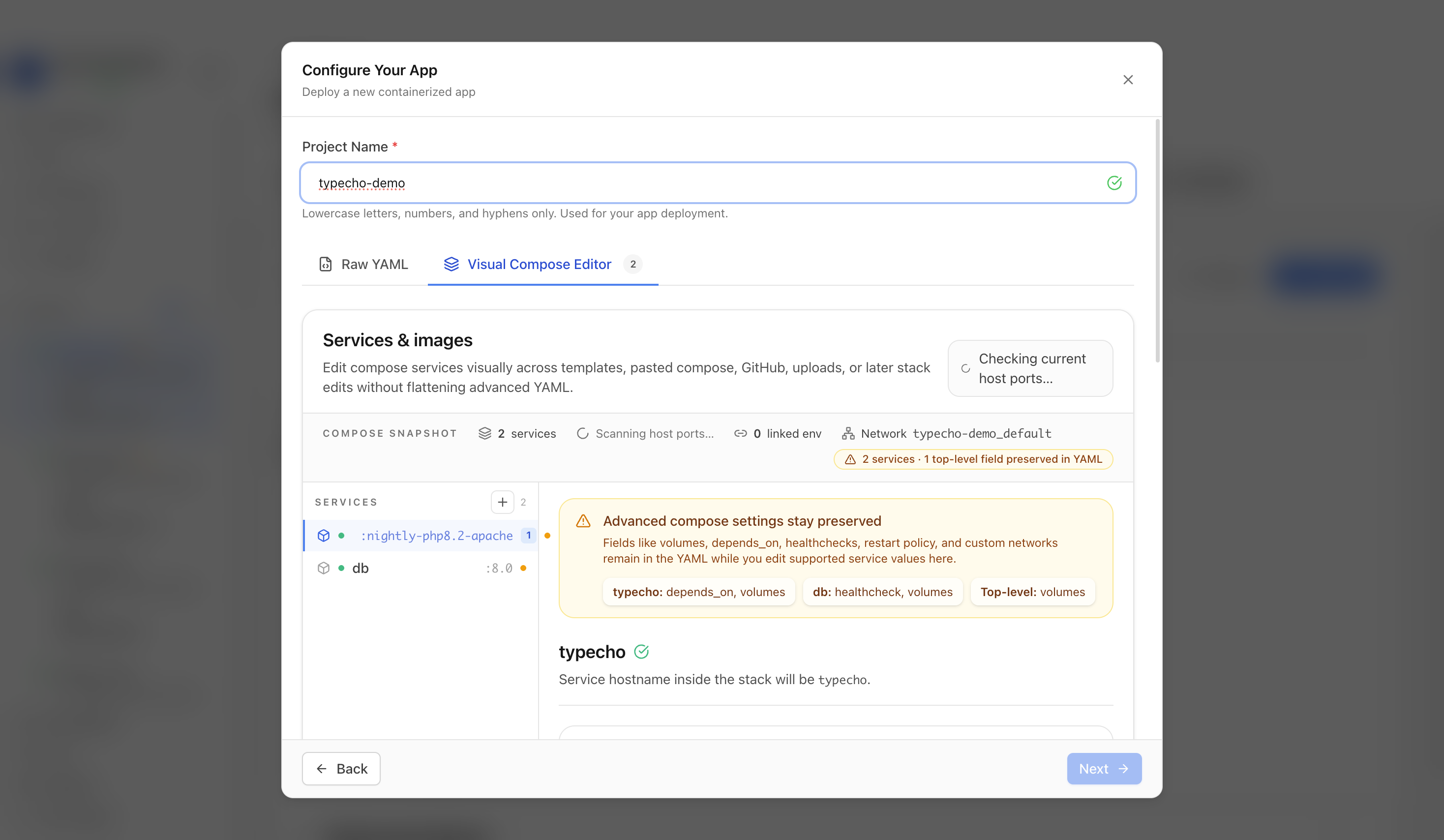Click the 'Services & images' heading
The image size is (1444, 840).
click(398, 340)
